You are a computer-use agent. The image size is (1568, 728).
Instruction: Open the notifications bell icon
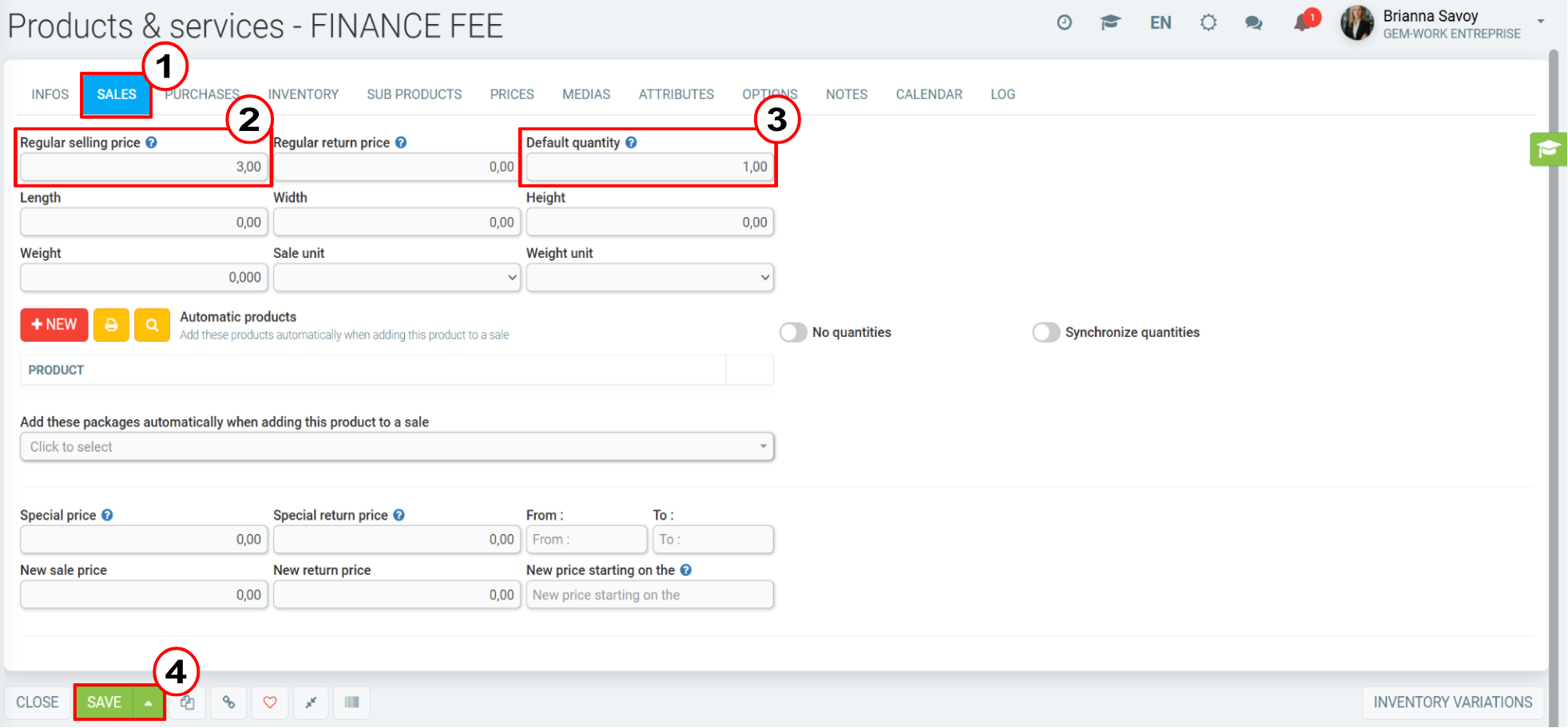coord(1302,22)
